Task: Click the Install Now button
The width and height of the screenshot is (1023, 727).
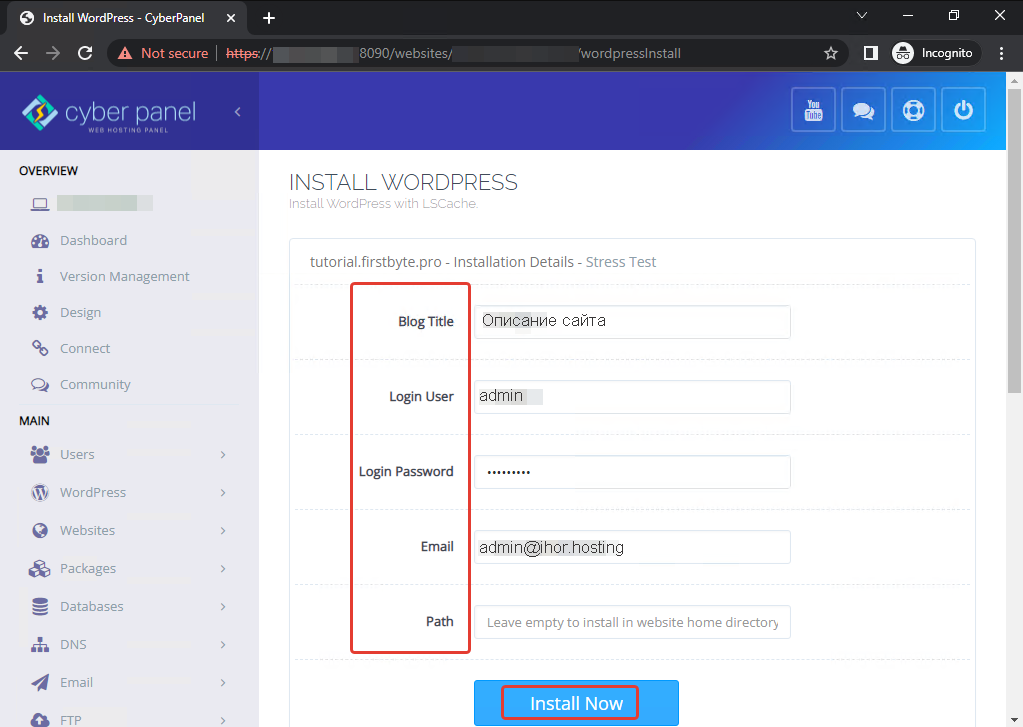Action: pyautogui.click(x=576, y=703)
